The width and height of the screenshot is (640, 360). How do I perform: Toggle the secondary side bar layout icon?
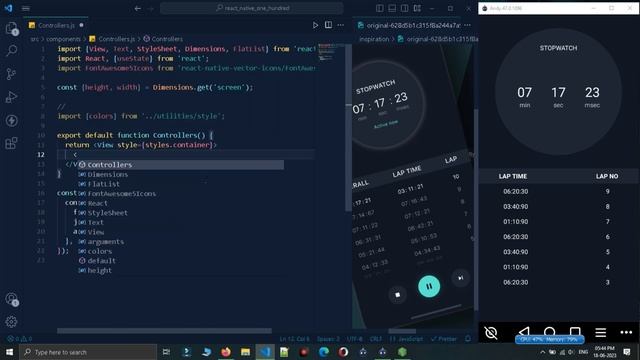(404, 8)
